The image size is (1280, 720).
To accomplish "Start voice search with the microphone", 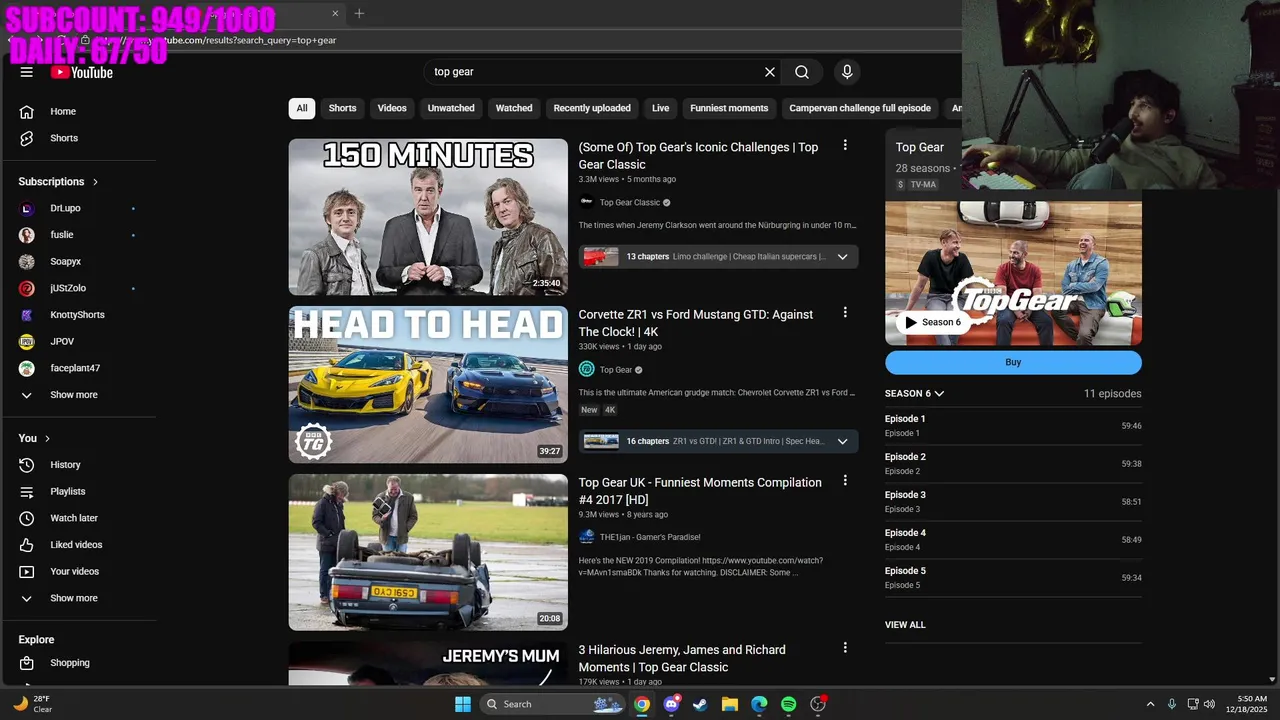I will pos(847,72).
